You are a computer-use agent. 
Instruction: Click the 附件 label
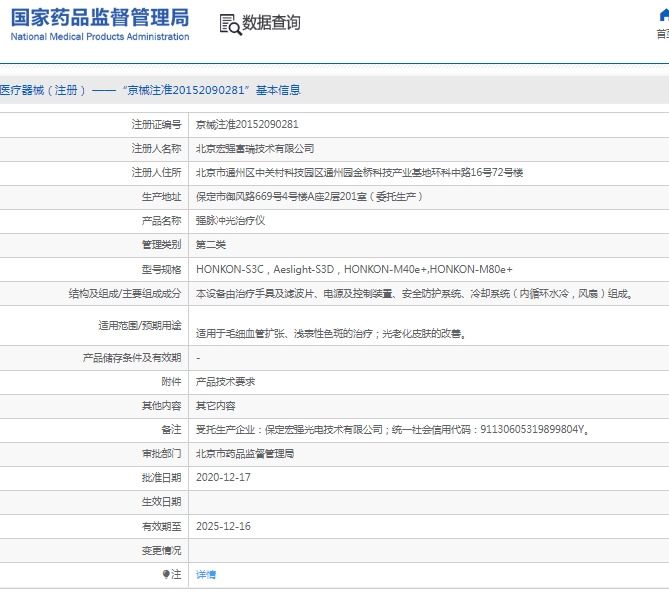click(x=172, y=381)
